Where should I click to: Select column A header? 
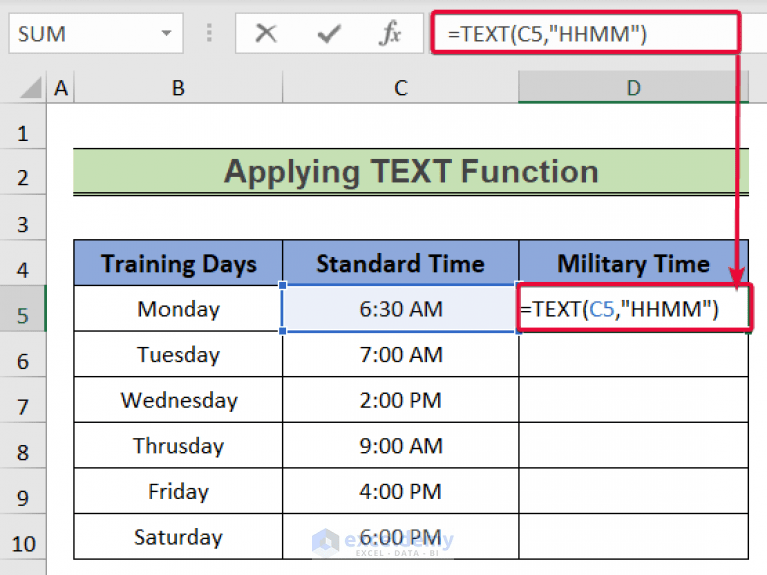tap(61, 88)
